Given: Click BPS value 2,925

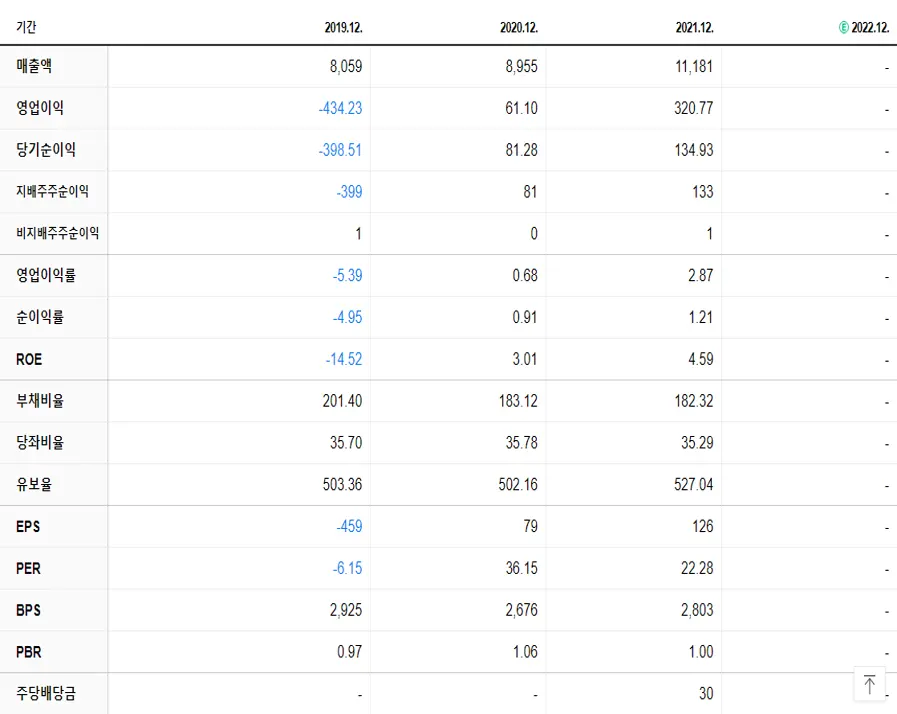Looking at the screenshot, I should [x=346, y=610].
